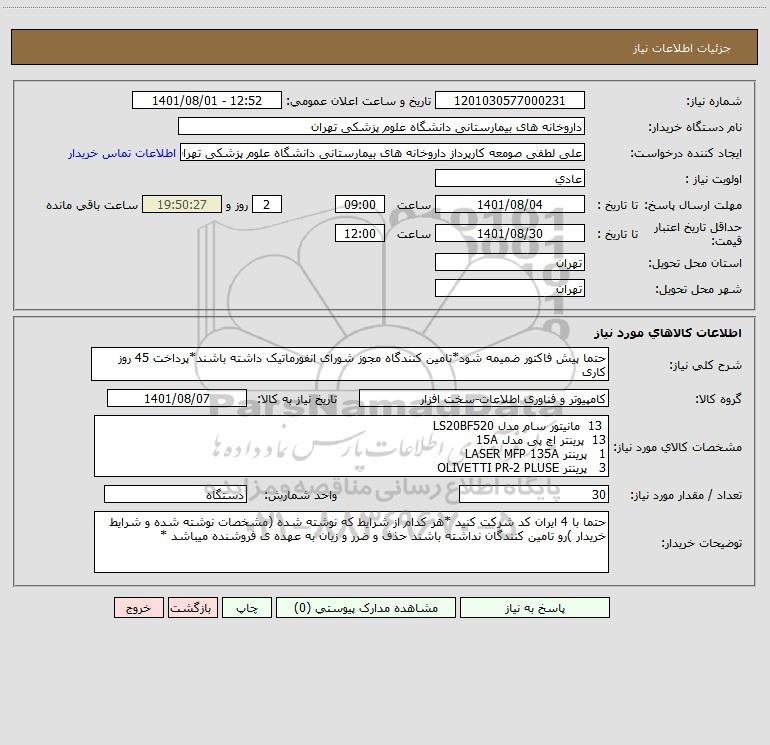This screenshot has height=745, width=770.
Task: Click the delivery province field تهران
Action: (x=510, y=262)
